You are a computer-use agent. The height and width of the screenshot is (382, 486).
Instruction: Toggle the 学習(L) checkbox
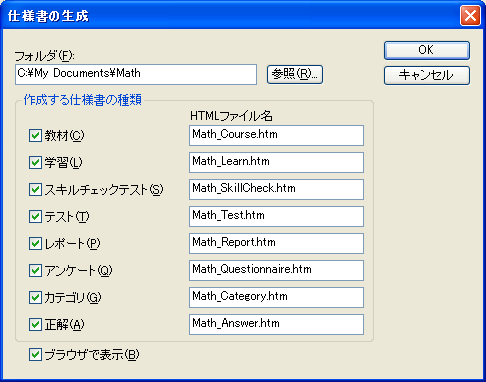(35, 163)
